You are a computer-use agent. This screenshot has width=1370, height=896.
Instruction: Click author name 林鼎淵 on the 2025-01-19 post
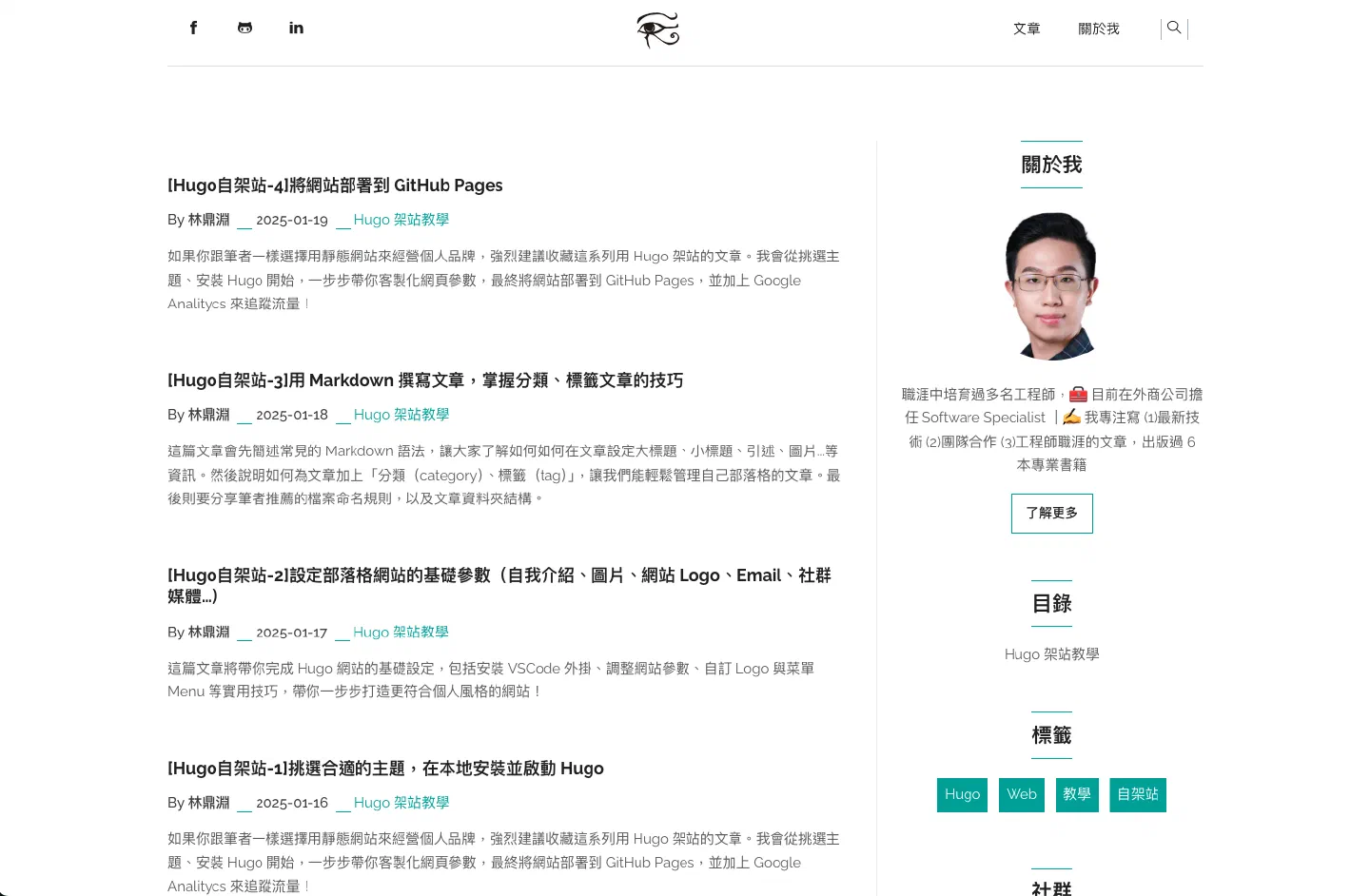coord(209,220)
